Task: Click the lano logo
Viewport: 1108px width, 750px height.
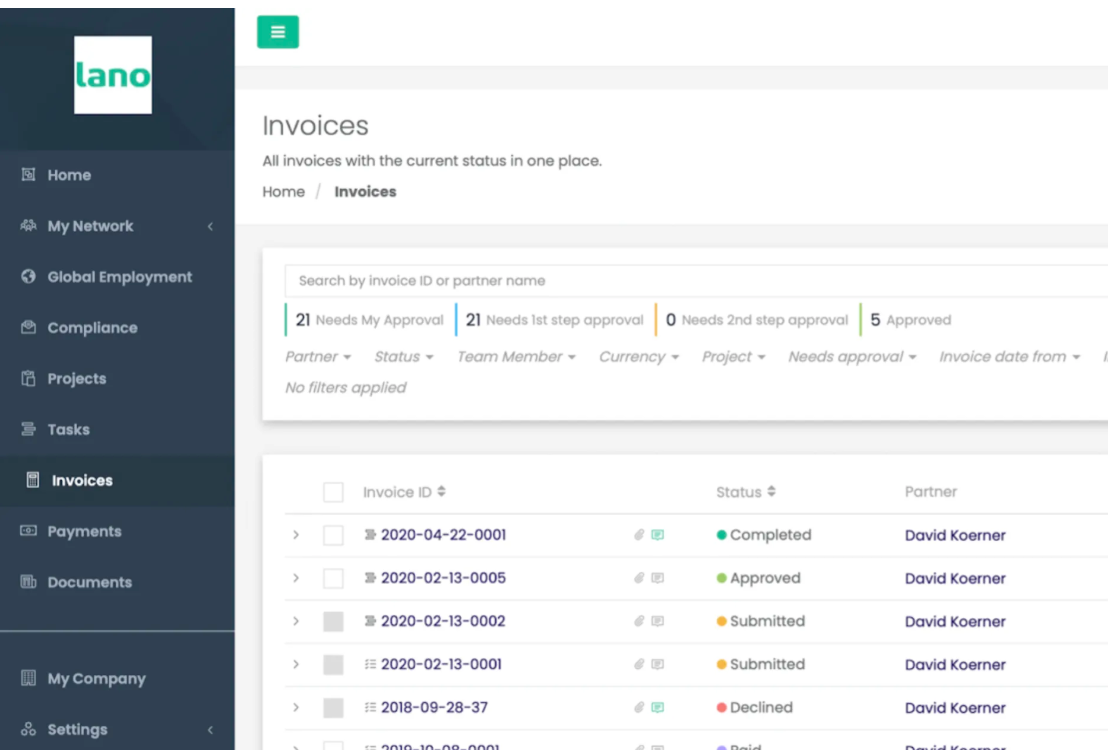Action: pos(113,75)
